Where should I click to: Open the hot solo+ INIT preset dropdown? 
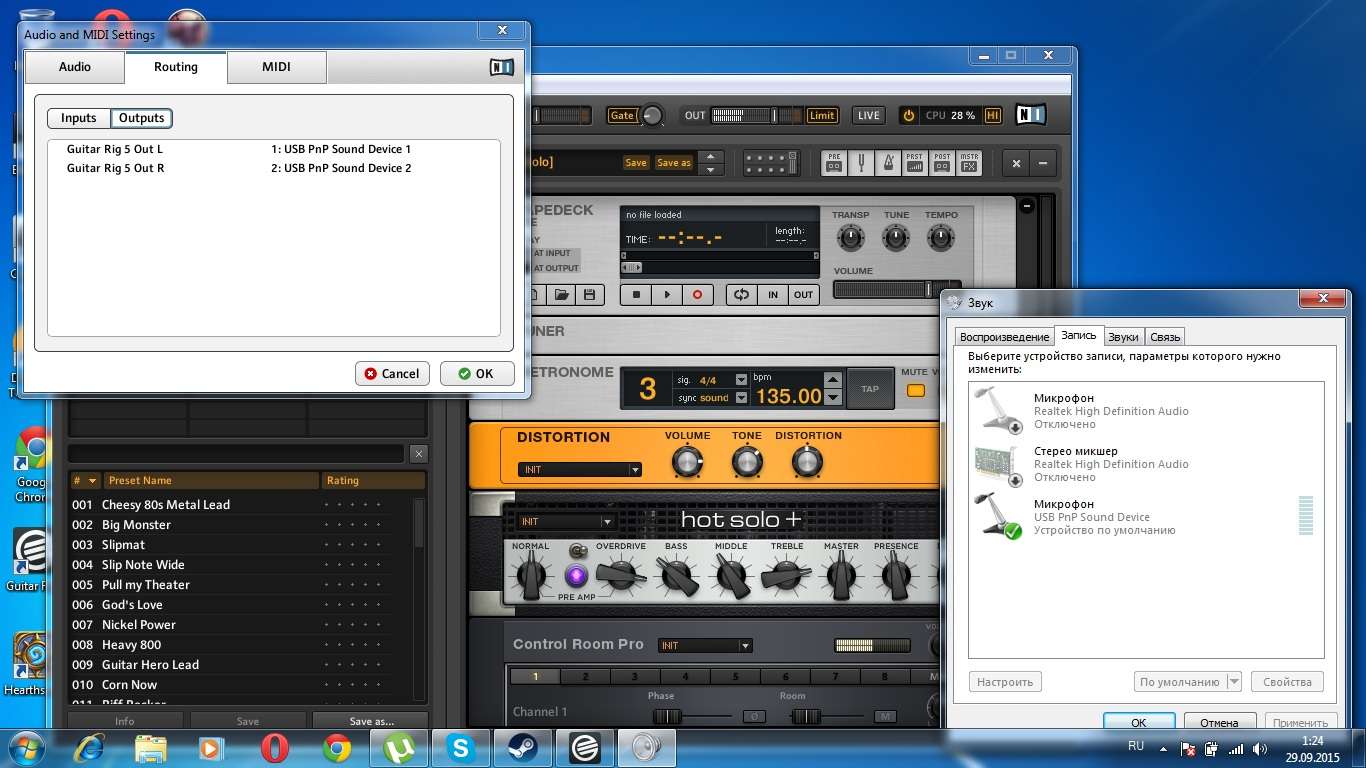pos(566,521)
